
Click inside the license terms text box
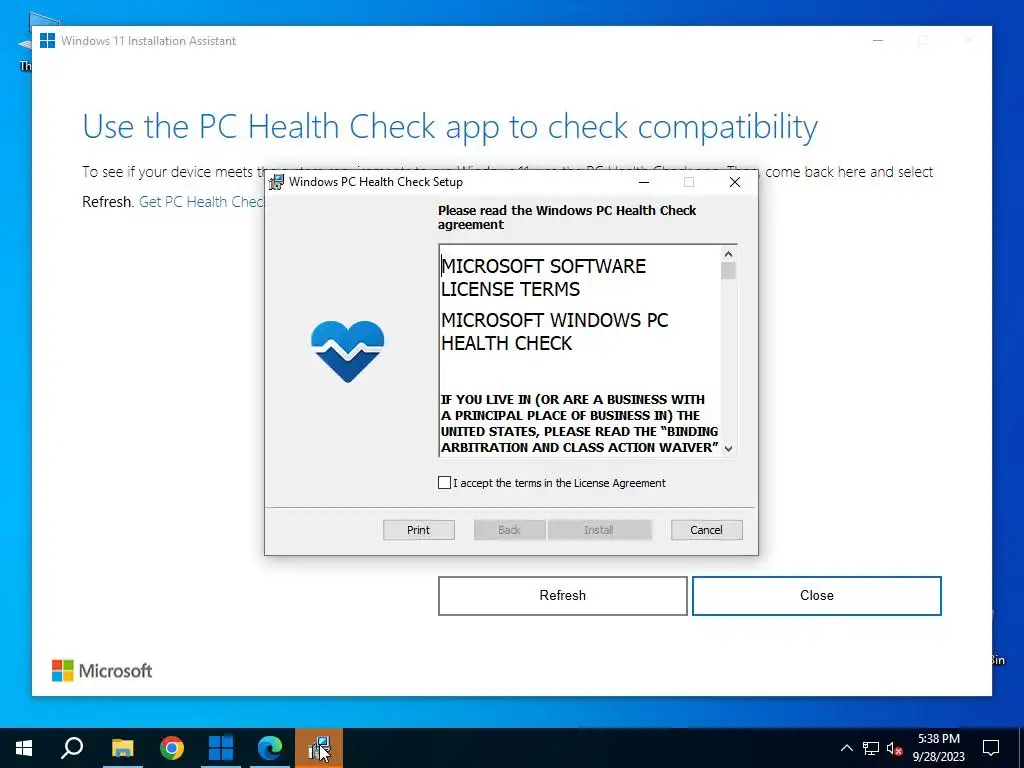pyautogui.click(x=580, y=351)
